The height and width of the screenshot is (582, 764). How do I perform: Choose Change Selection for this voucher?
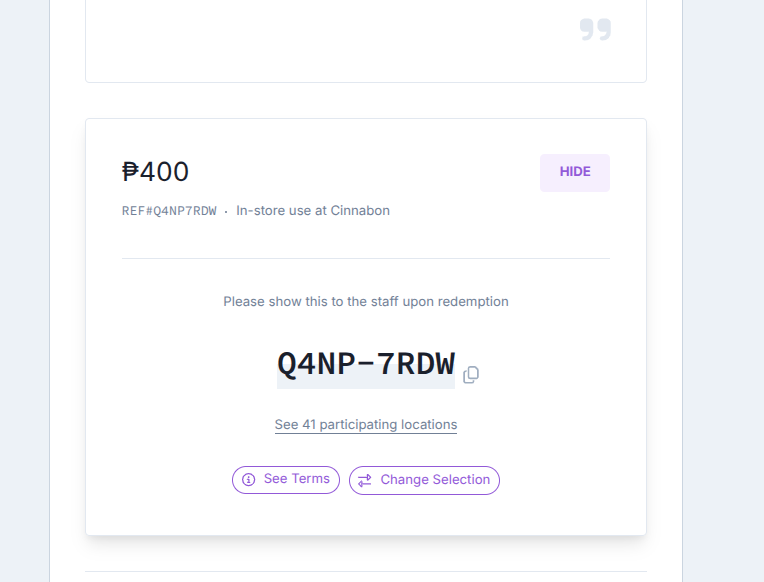(x=424, y=481)
